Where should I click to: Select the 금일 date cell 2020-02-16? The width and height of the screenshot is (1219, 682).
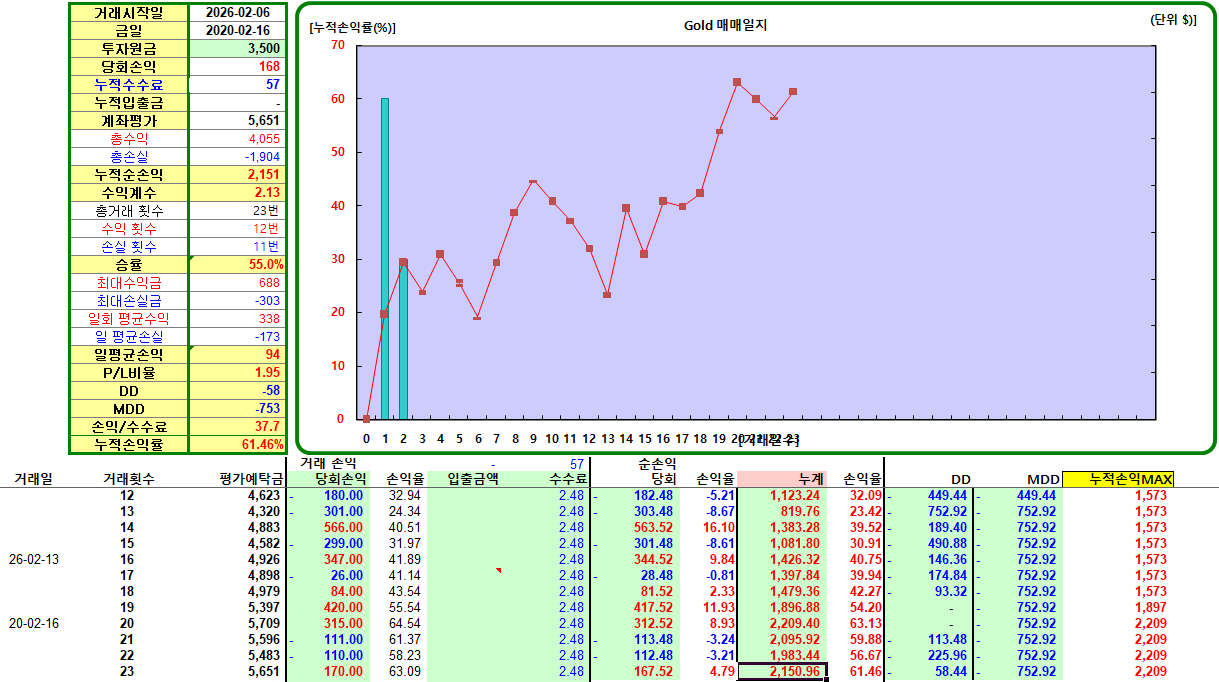click(x=236, y=30)
